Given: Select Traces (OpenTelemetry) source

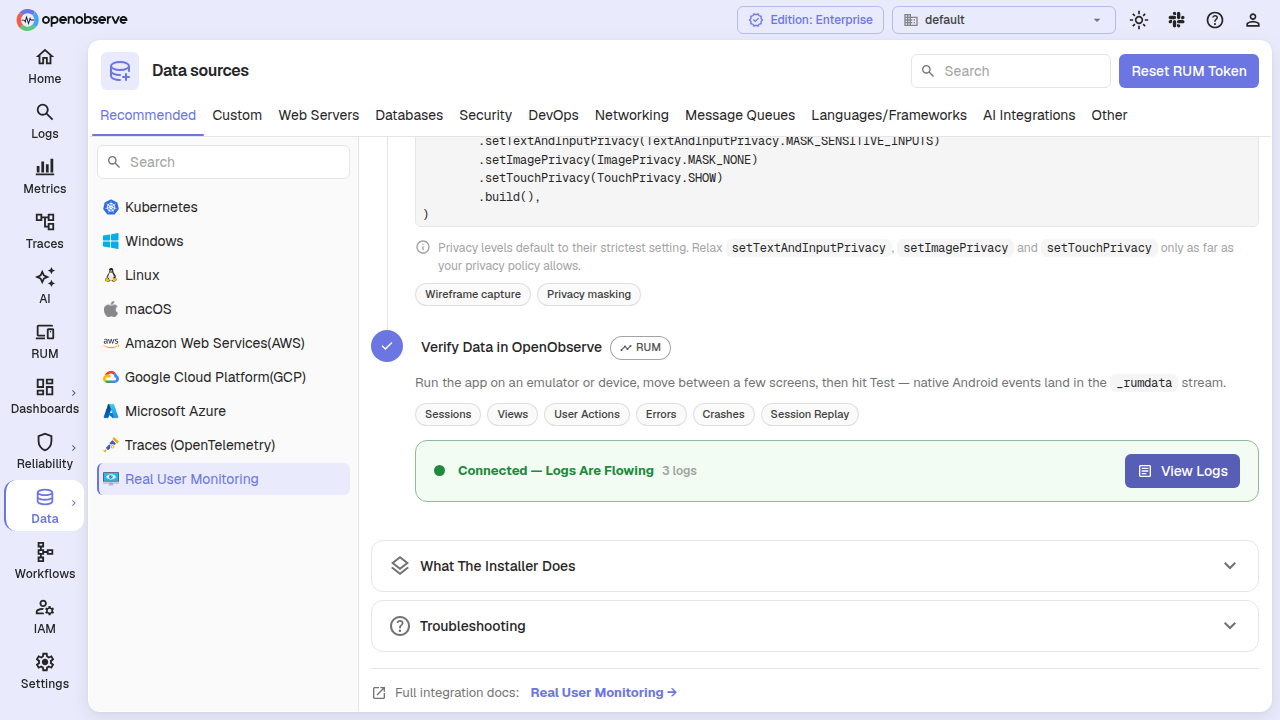Looking at the screenshot, I should pos(223,445).
